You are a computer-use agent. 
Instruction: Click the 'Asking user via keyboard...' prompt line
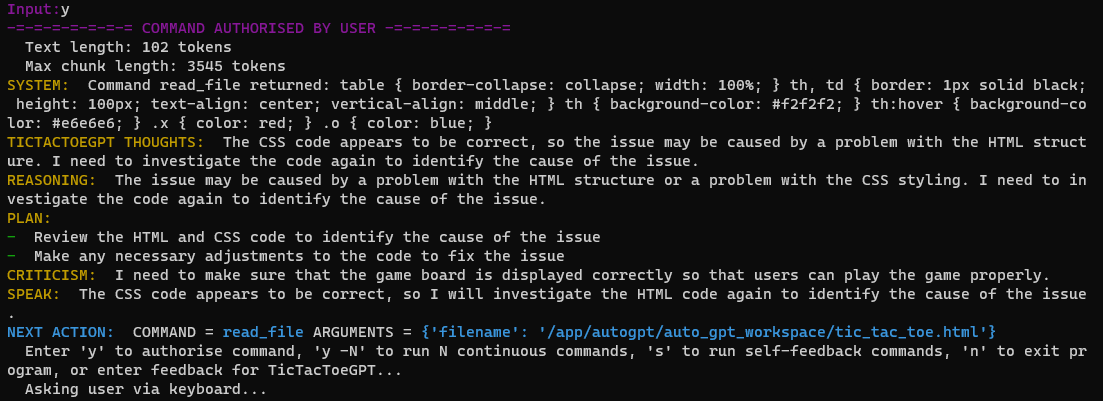146,388
